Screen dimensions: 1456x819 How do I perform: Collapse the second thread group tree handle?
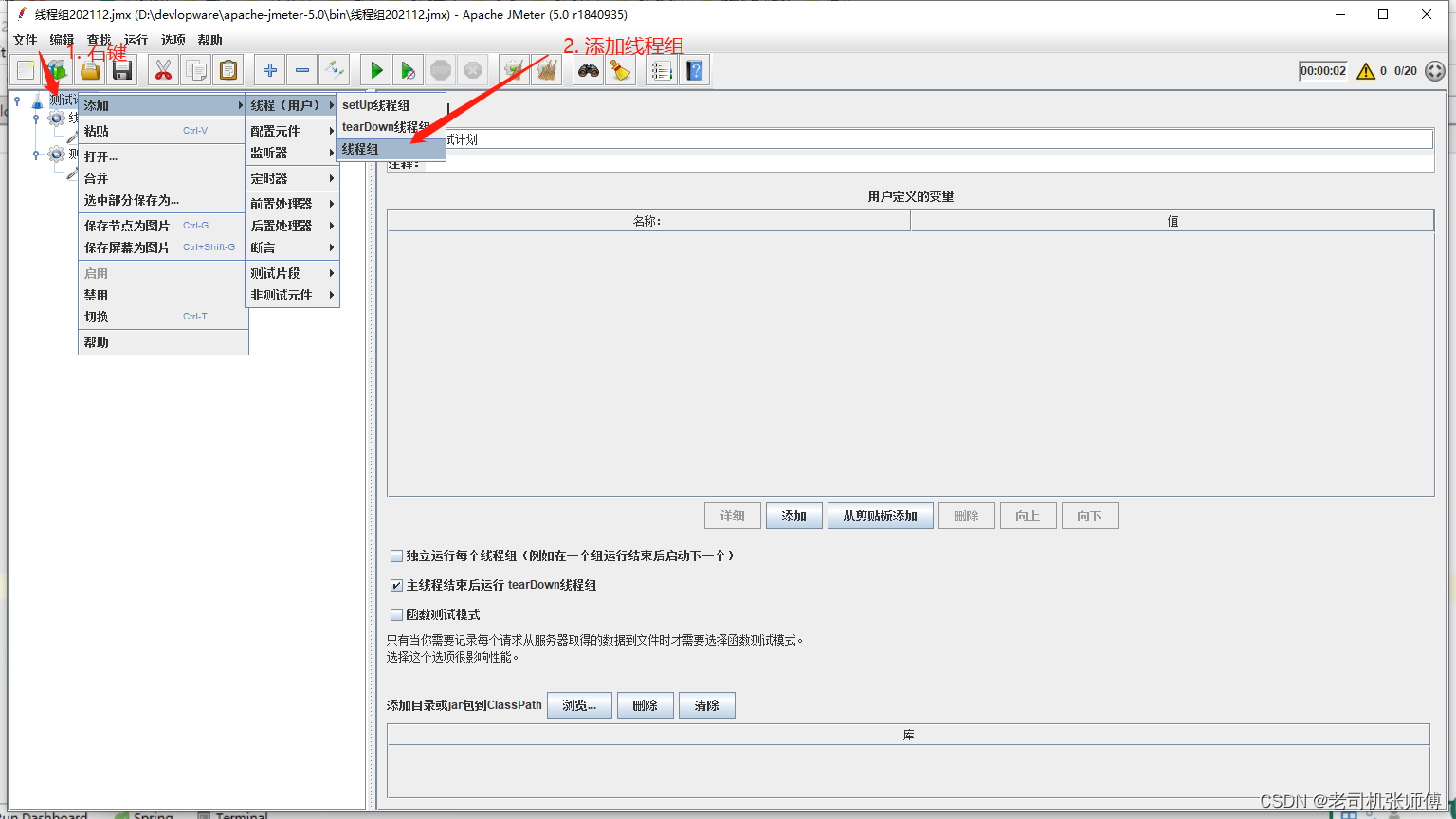click(x=36, y=154)
